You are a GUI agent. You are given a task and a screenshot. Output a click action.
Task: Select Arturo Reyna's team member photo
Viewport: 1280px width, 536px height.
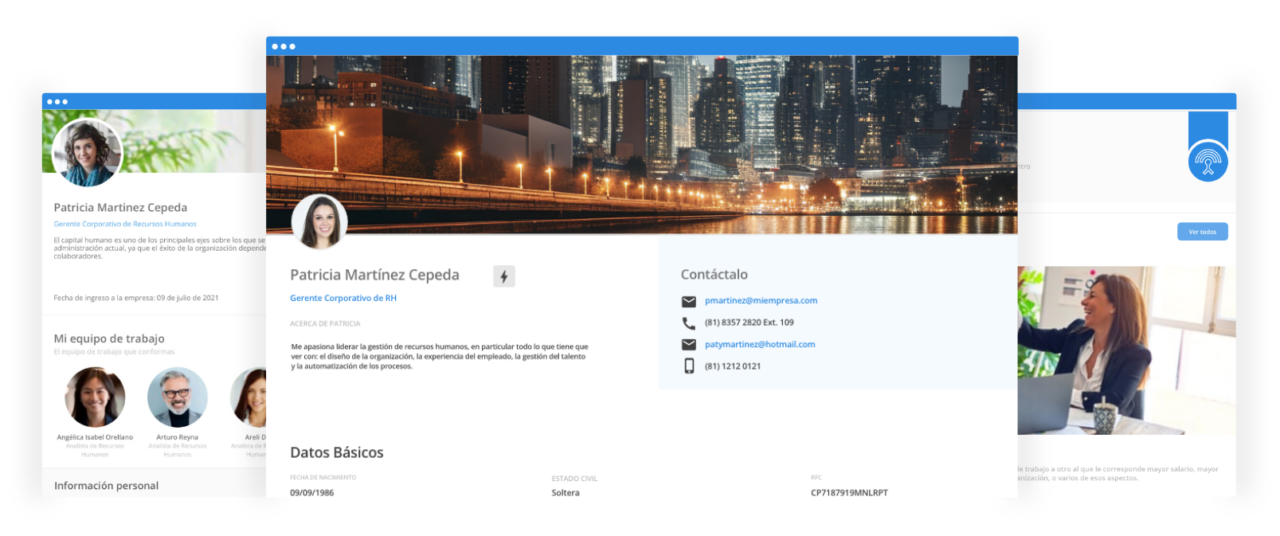point(177,397)
